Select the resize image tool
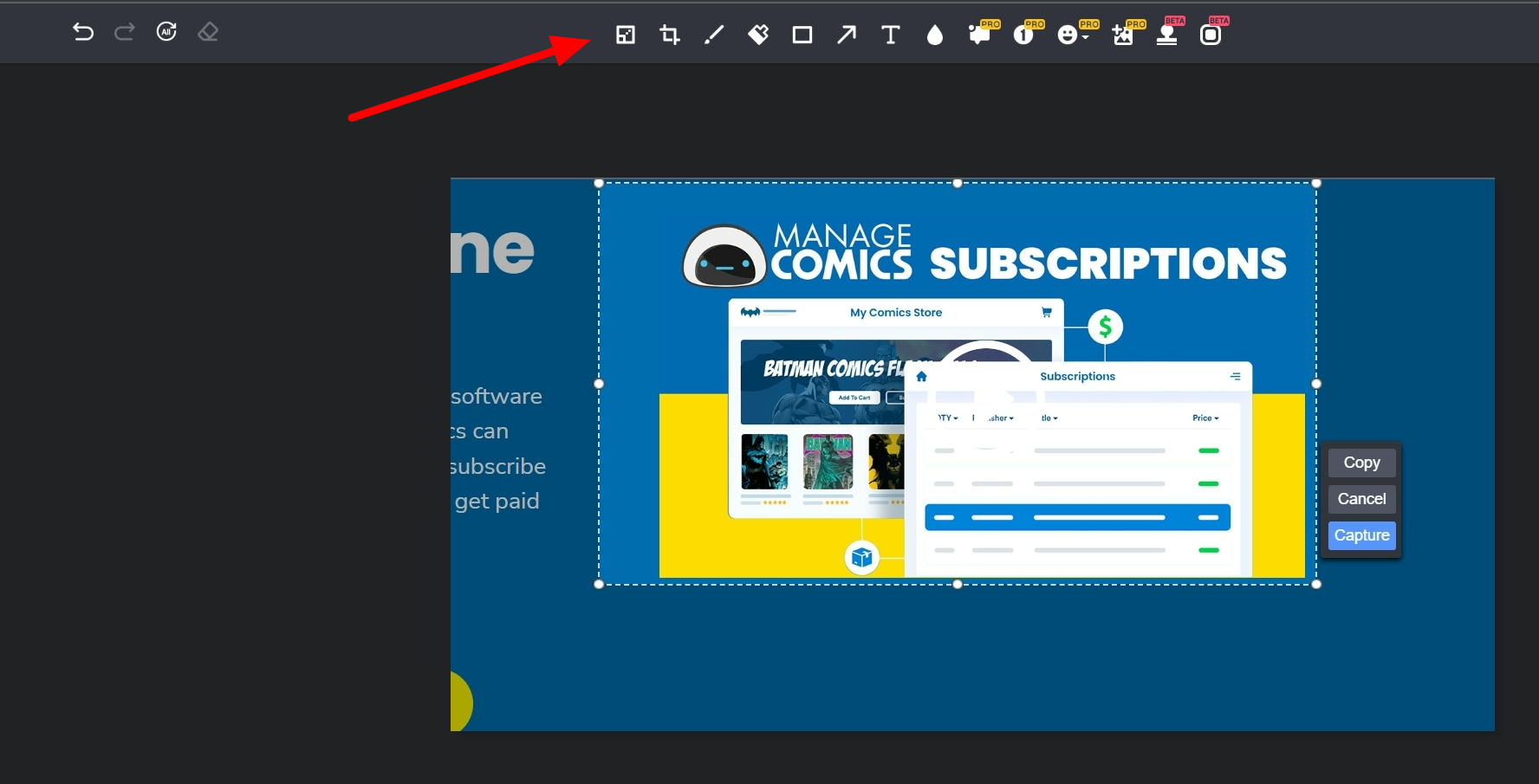The width and height of the screenshot is (1539, 784). click(x=625, y=35)
